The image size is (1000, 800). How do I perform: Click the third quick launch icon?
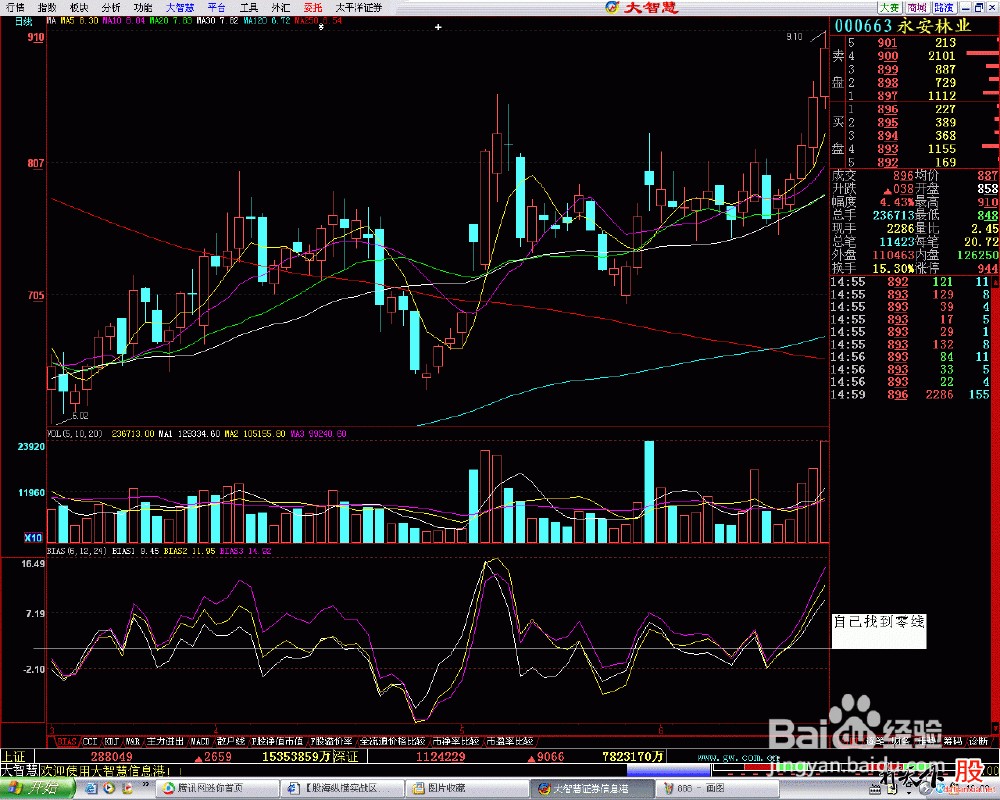click(127, 789)
